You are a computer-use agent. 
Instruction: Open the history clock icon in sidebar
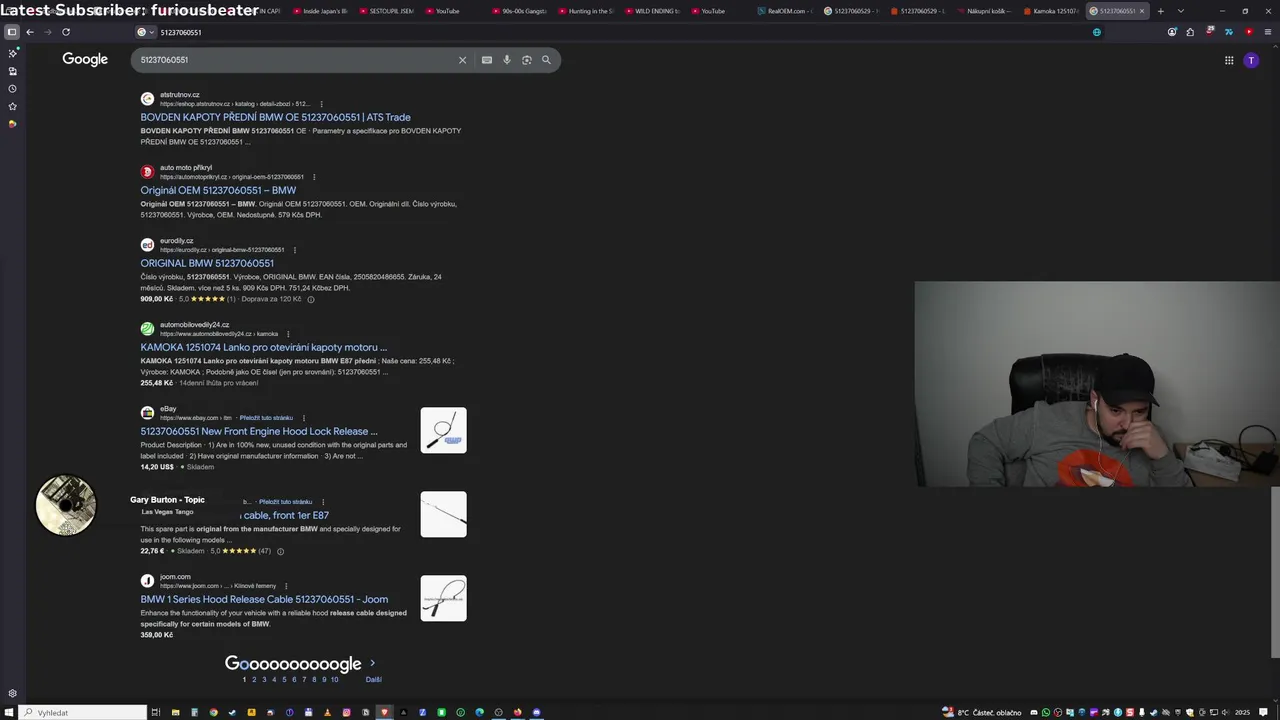click(x=12, y=89)
